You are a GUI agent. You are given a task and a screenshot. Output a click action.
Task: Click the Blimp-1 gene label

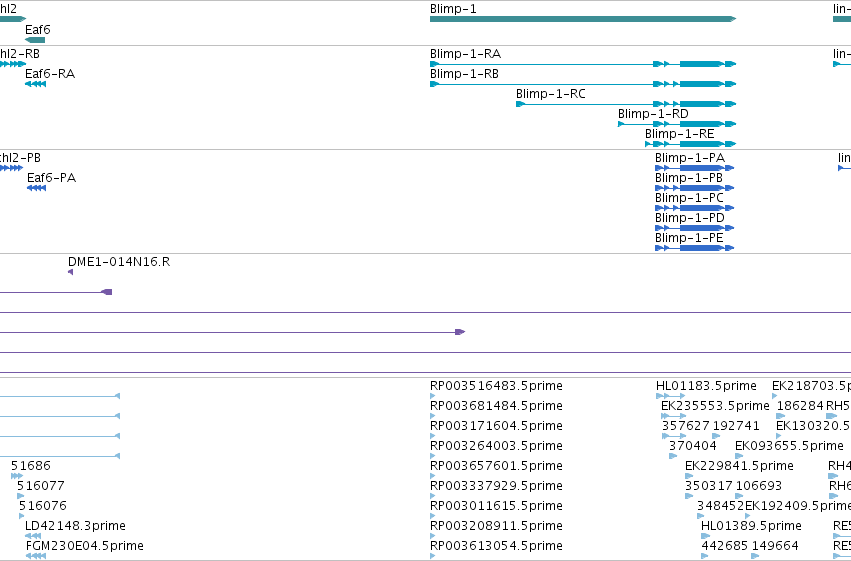point(453,9)
